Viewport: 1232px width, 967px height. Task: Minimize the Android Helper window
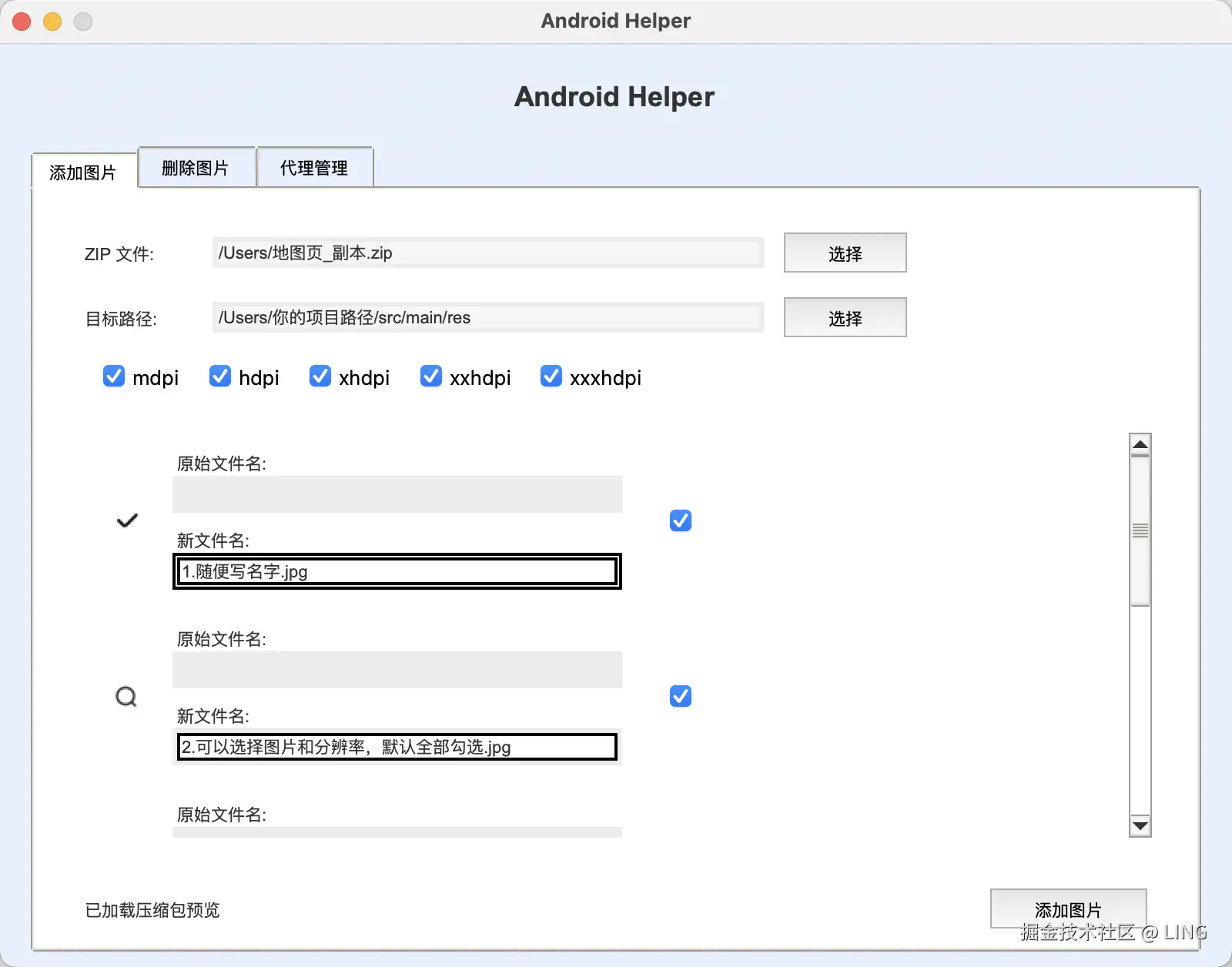52,22
